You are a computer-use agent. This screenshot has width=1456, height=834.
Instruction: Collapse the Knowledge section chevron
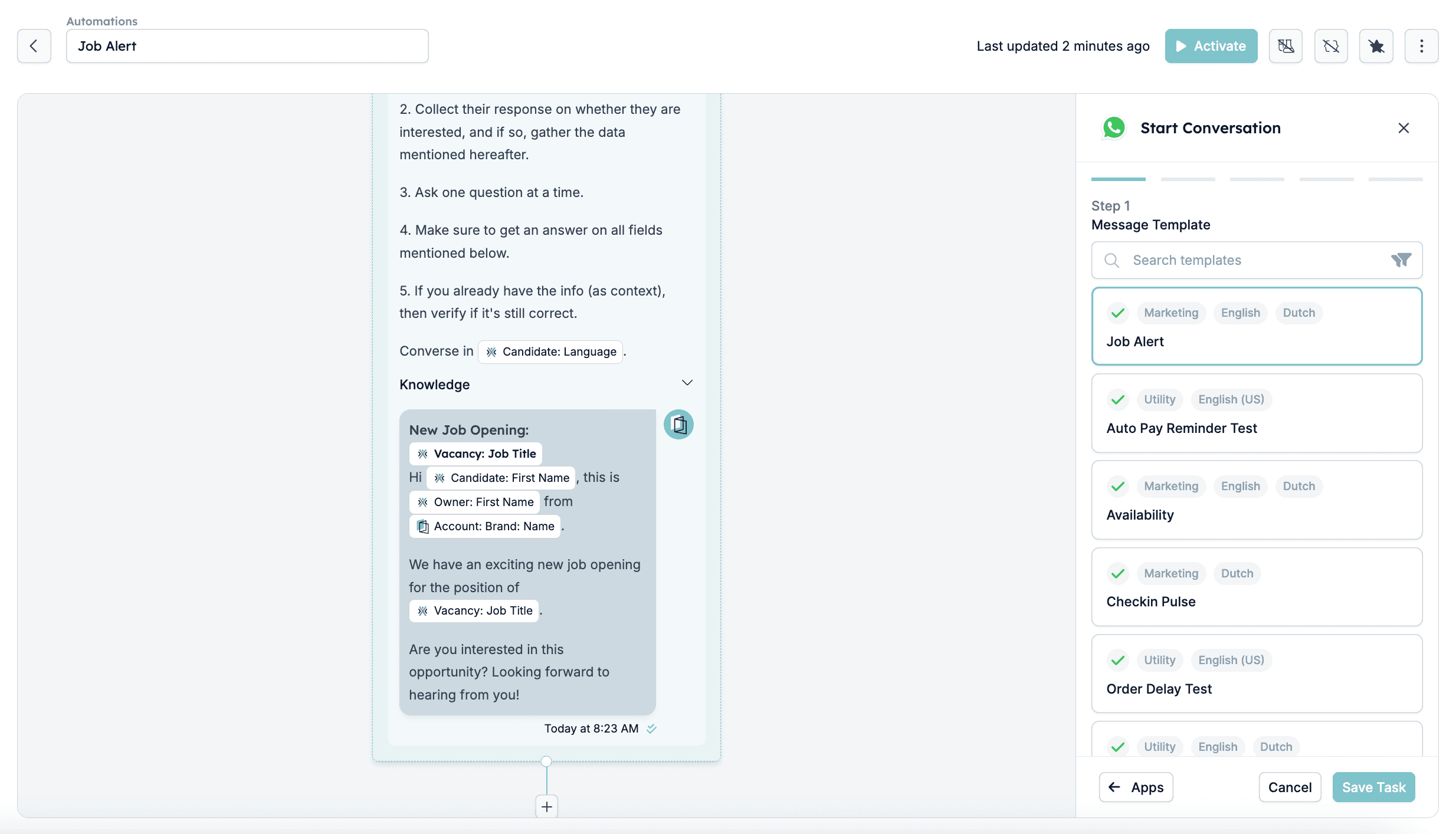(x=687, y=383)
